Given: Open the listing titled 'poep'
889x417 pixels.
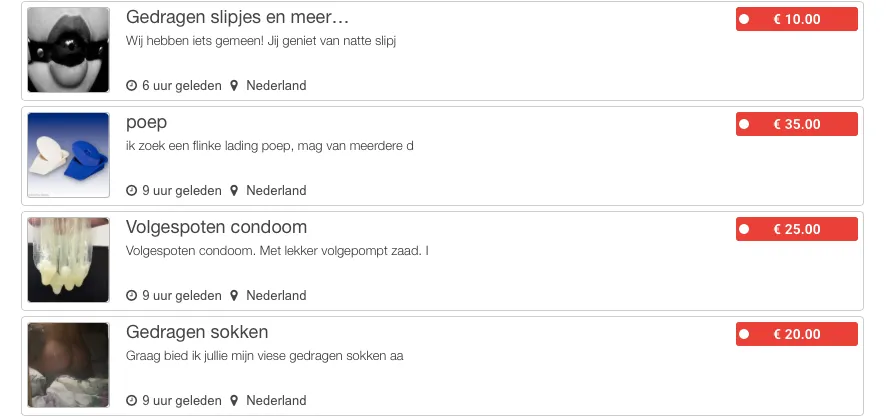Looking at the screenshot, I should pyautogui.click(x=146, y=123).
